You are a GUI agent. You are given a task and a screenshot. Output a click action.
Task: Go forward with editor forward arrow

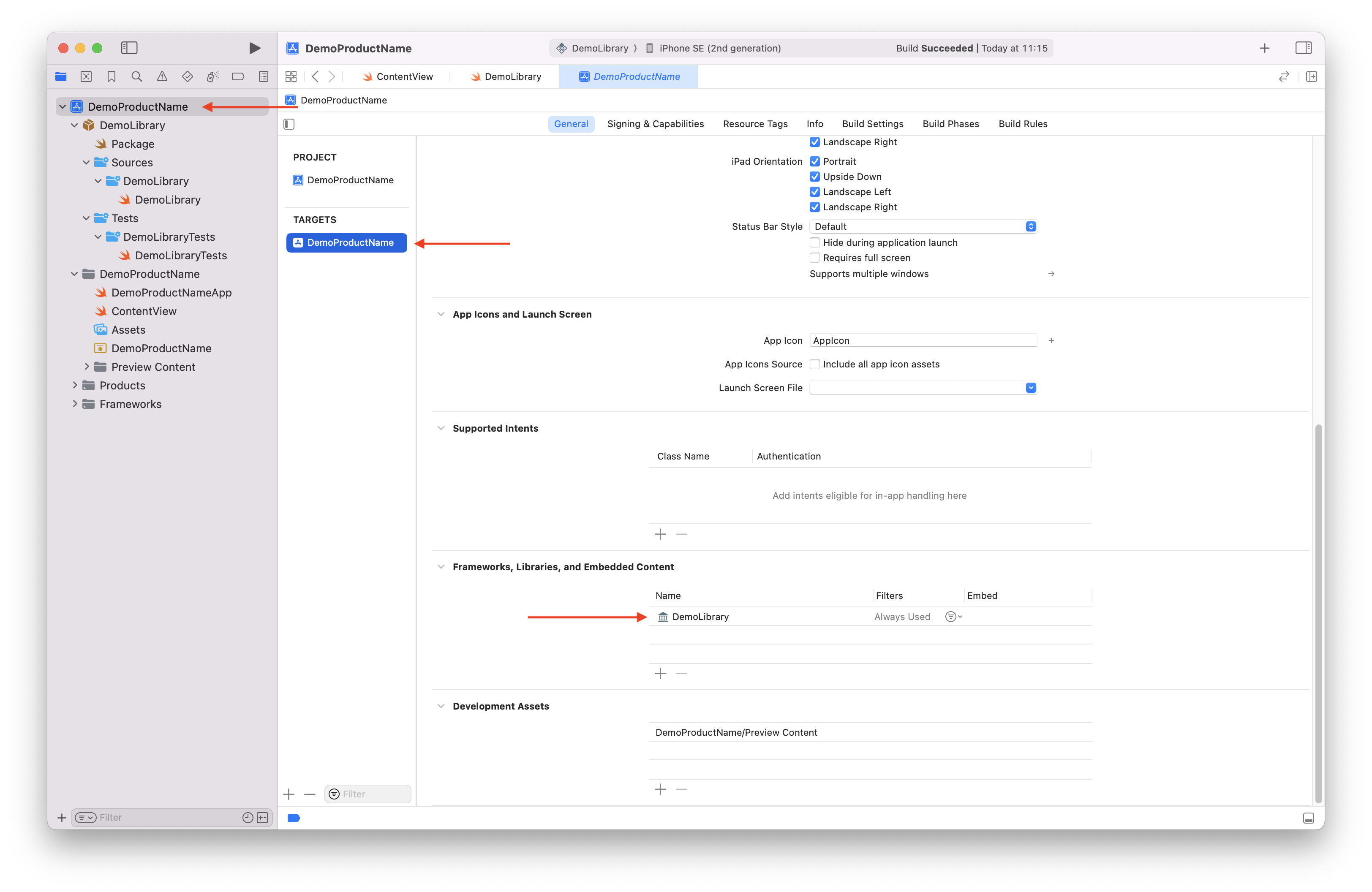point(332,76)
